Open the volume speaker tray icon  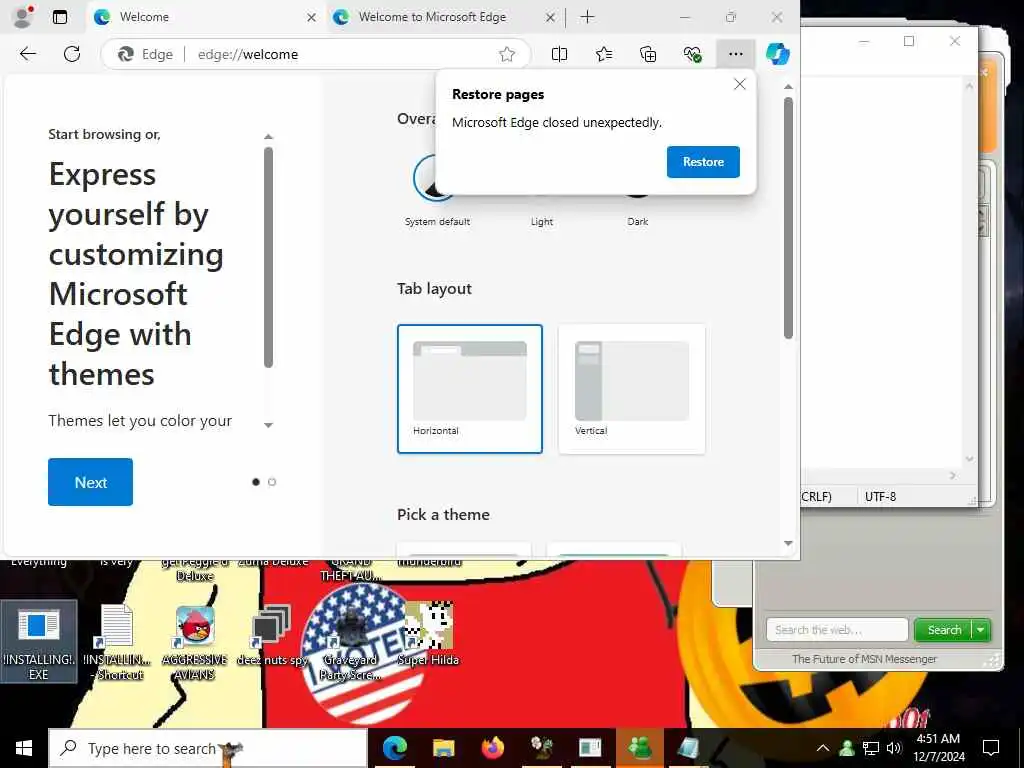894,748
